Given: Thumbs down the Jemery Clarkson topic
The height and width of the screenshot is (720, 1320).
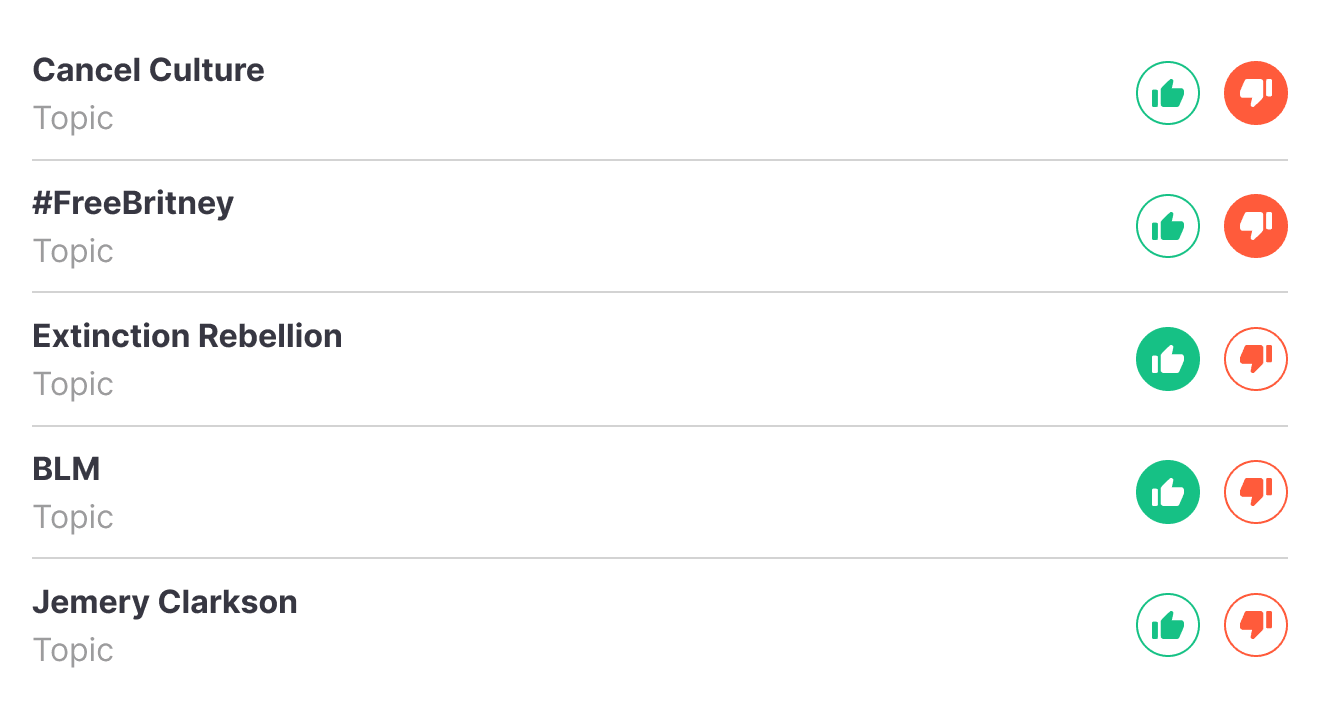Looking at the screenshot, I should pos(1255,626).
